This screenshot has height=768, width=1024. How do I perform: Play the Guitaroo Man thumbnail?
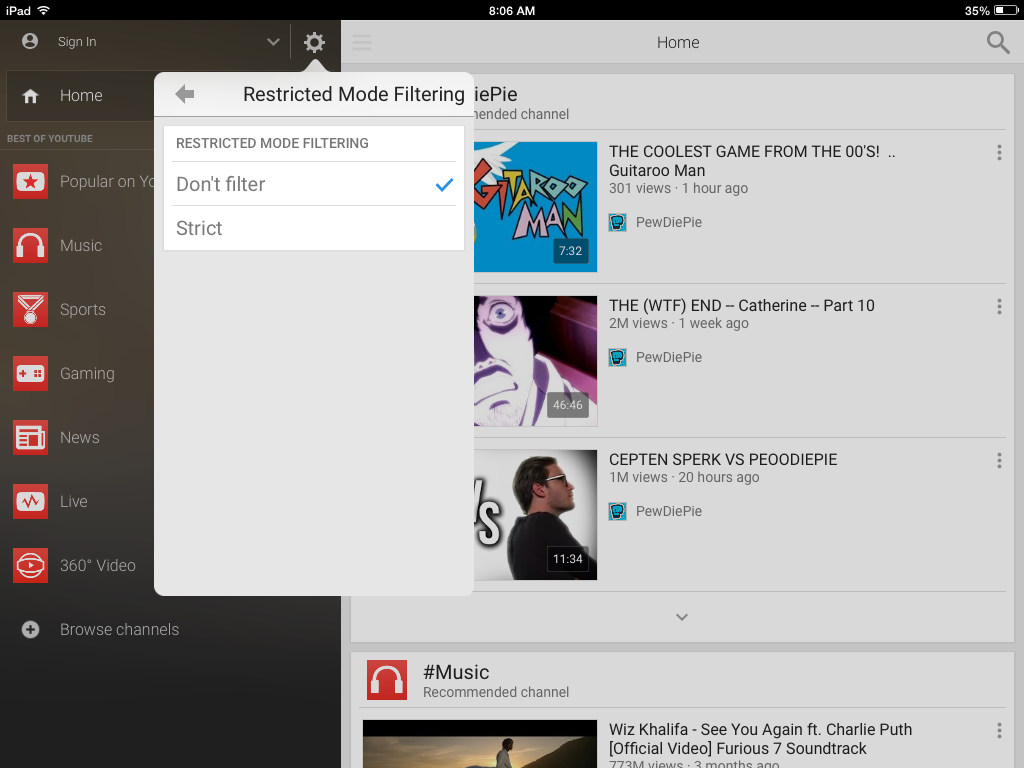[536, 206]
